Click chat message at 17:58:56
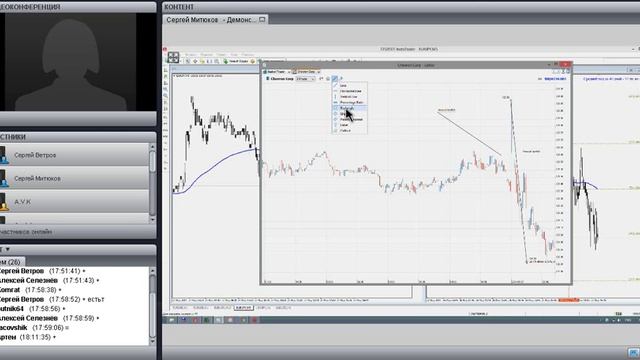The width and height of the screenshot is (640, 360). [x=33, y=309]
